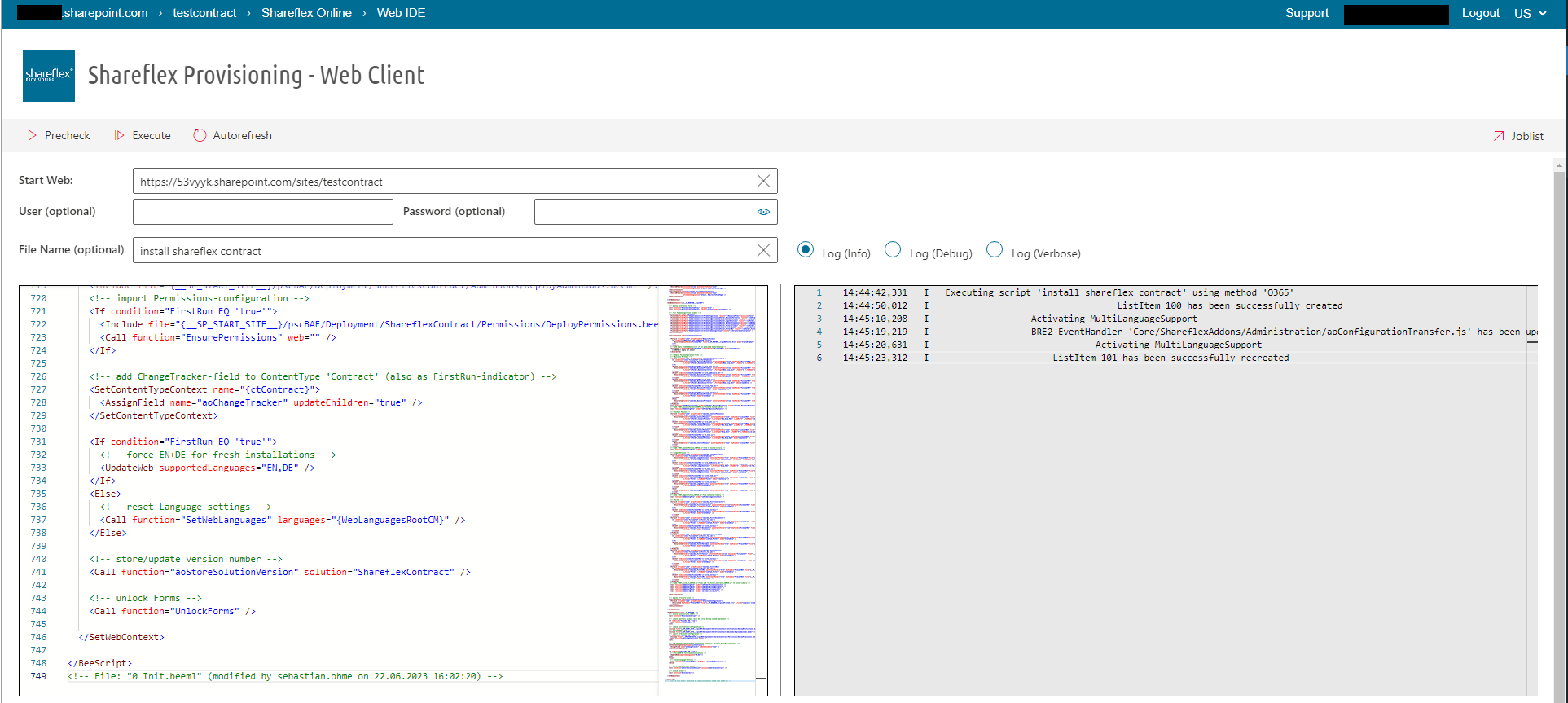
Task: Open the testcontract breadcrumb
Action: [204, 13]
